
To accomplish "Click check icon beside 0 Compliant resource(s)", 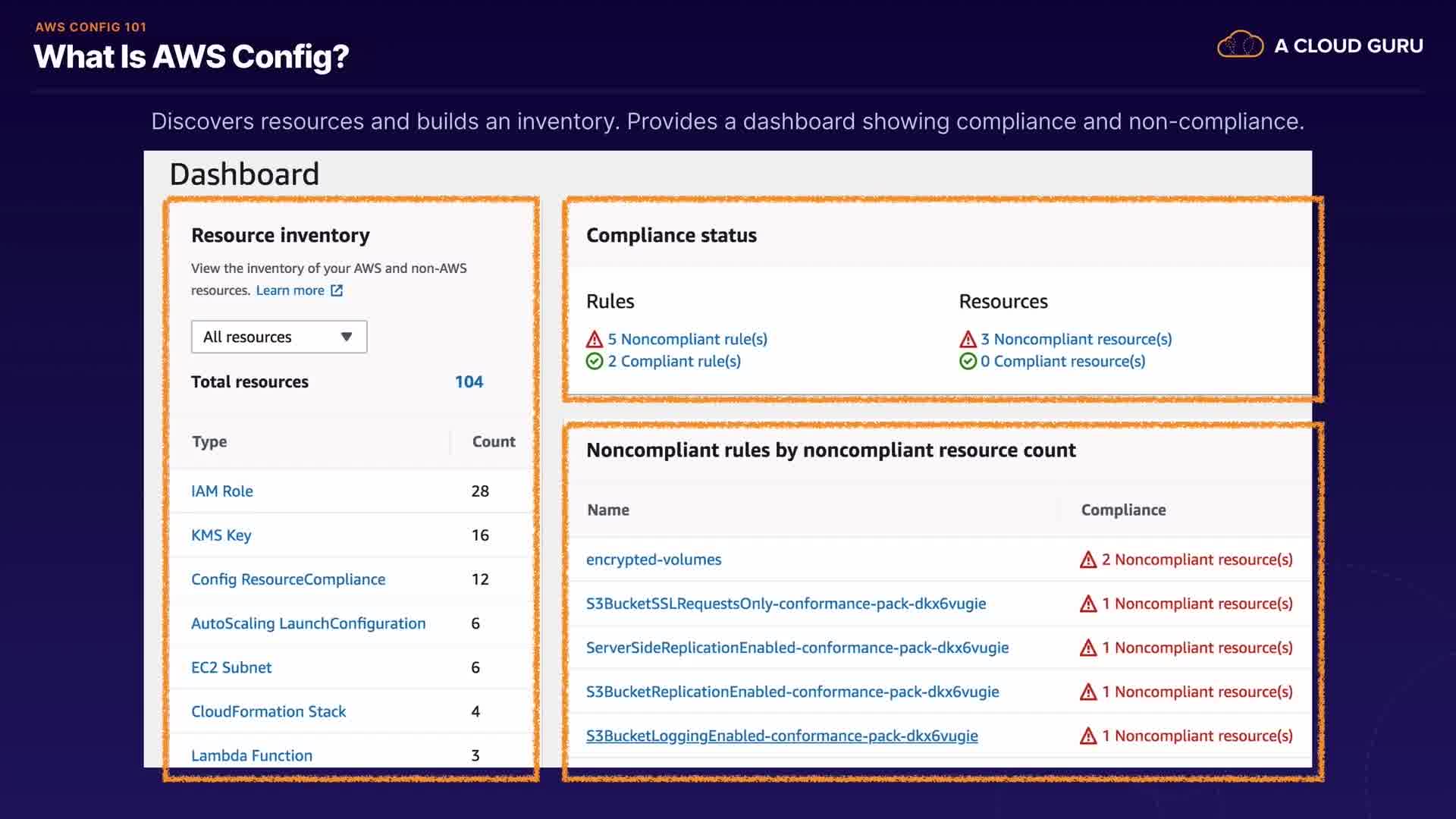I will pyautogui.click(x=968, y=361).
